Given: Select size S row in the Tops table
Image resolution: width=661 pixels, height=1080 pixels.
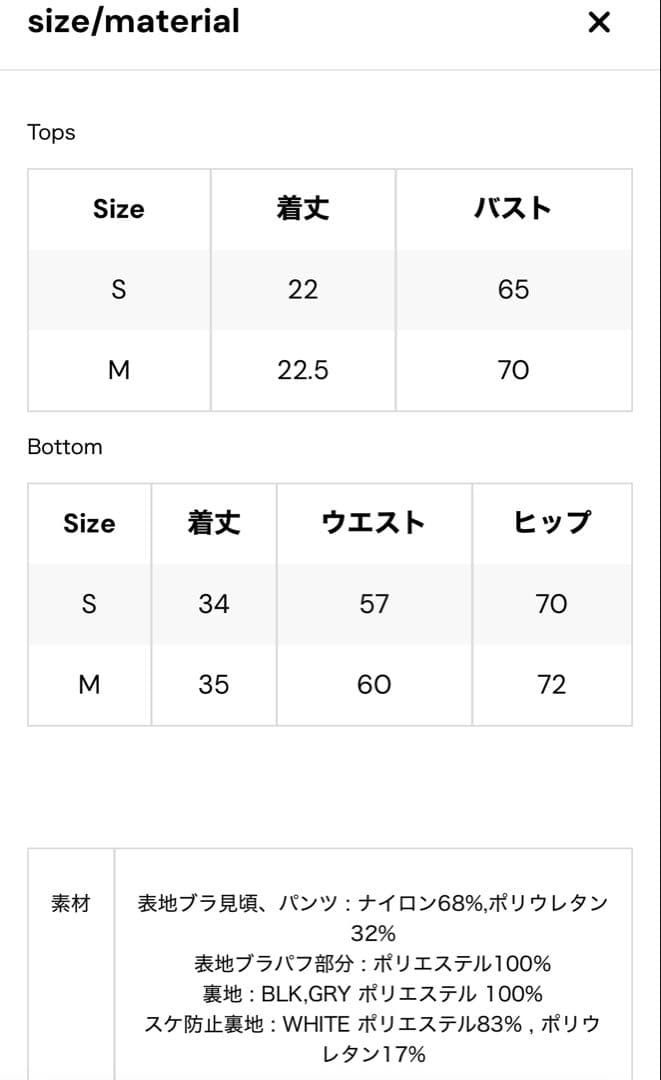Looking at the screenshot, I should 118,290.
